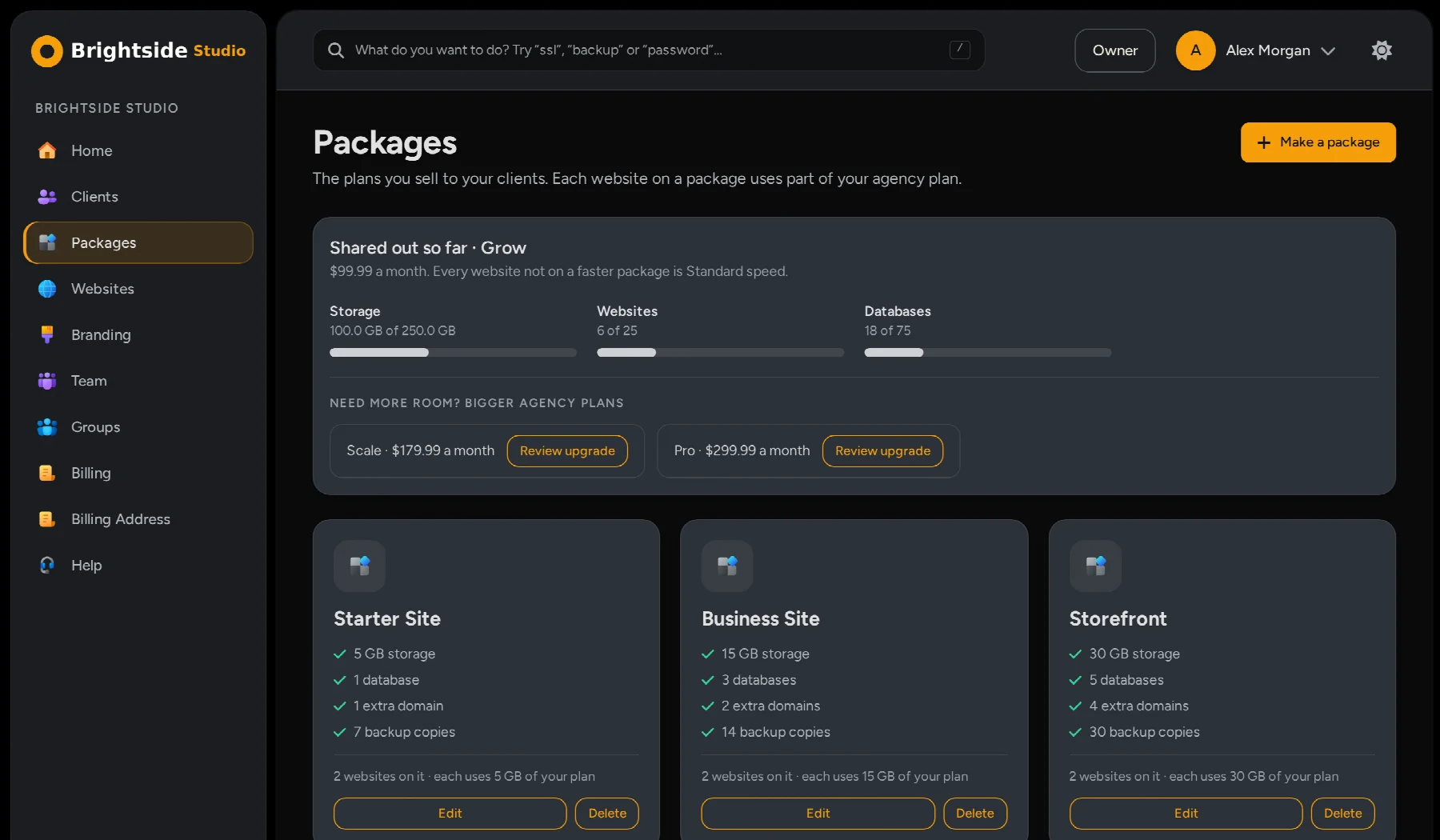
Task: Focus the command search input field
Action: (x=649, y=50)
